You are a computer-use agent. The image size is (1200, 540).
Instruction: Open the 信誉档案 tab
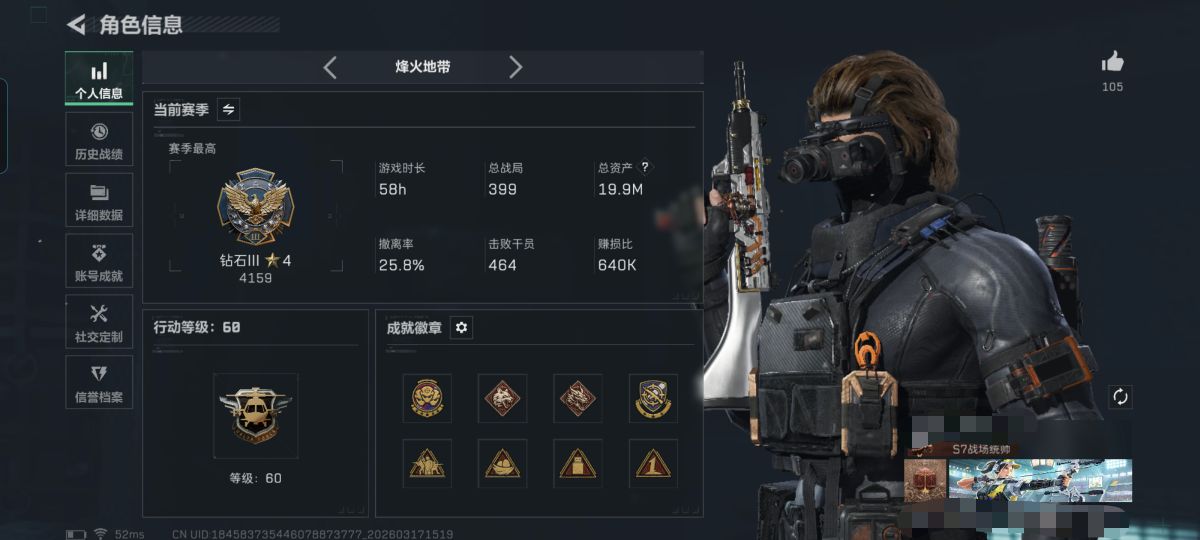click(99, 383)
